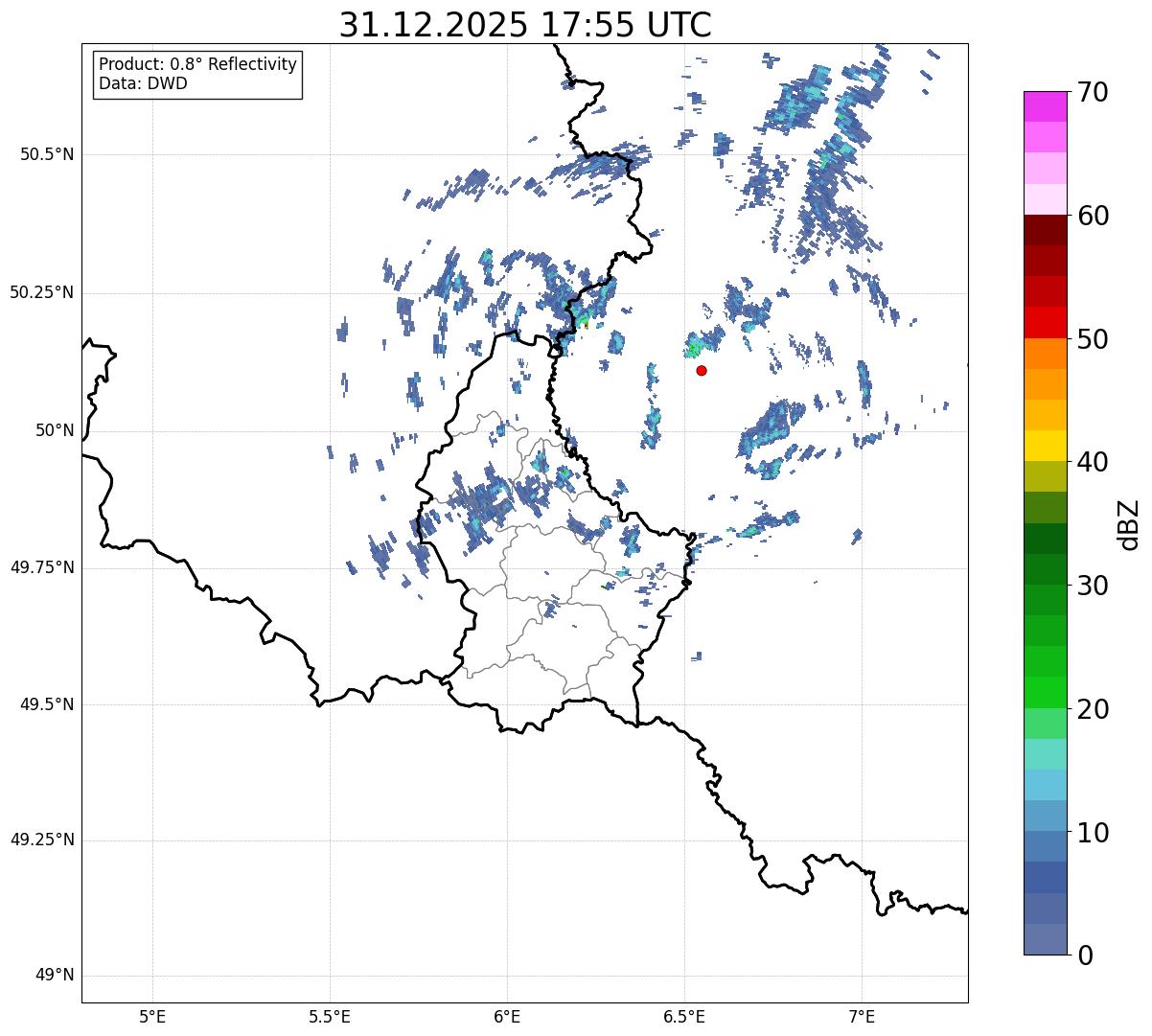Click the 50°N latitude label

55,430
